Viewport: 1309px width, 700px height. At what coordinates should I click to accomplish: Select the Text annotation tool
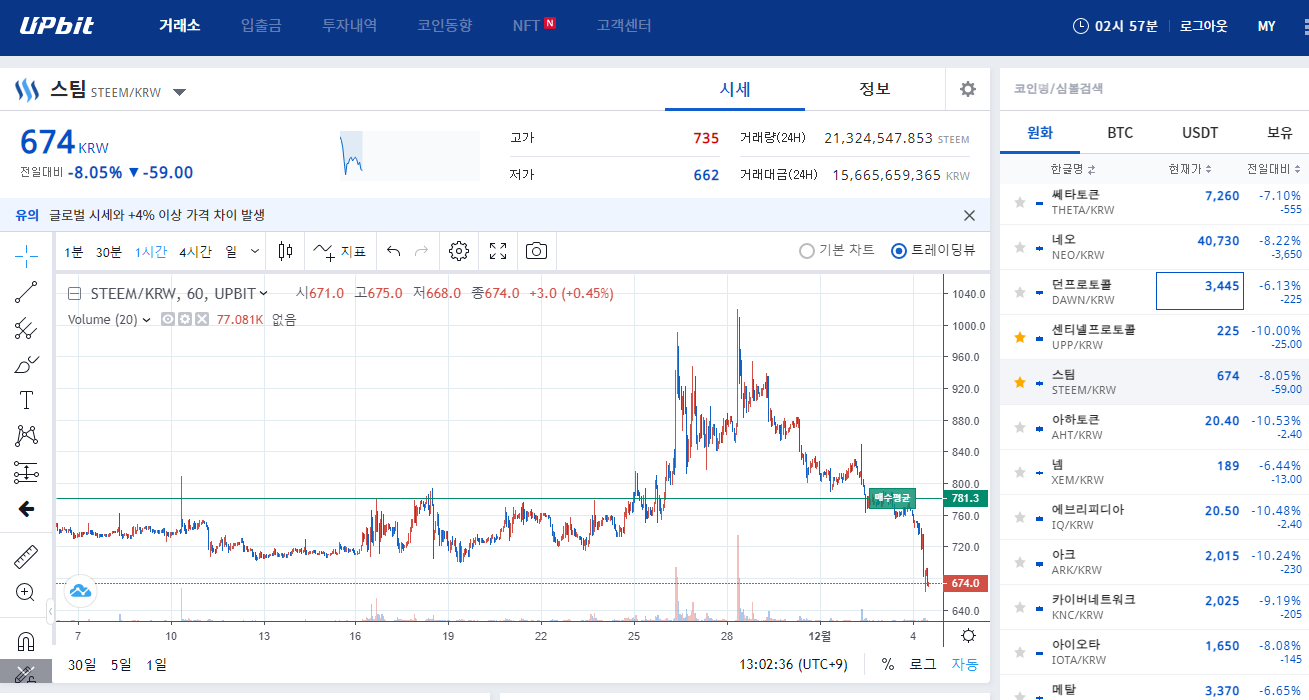pyautogui.click(x=26, y=400)
